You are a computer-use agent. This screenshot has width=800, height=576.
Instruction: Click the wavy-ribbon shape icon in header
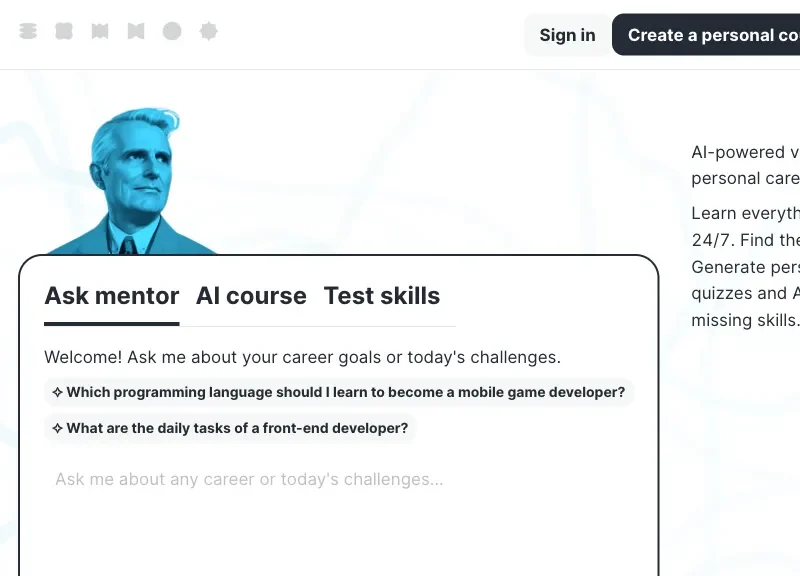pyautogui.click(x=100, y=31)
